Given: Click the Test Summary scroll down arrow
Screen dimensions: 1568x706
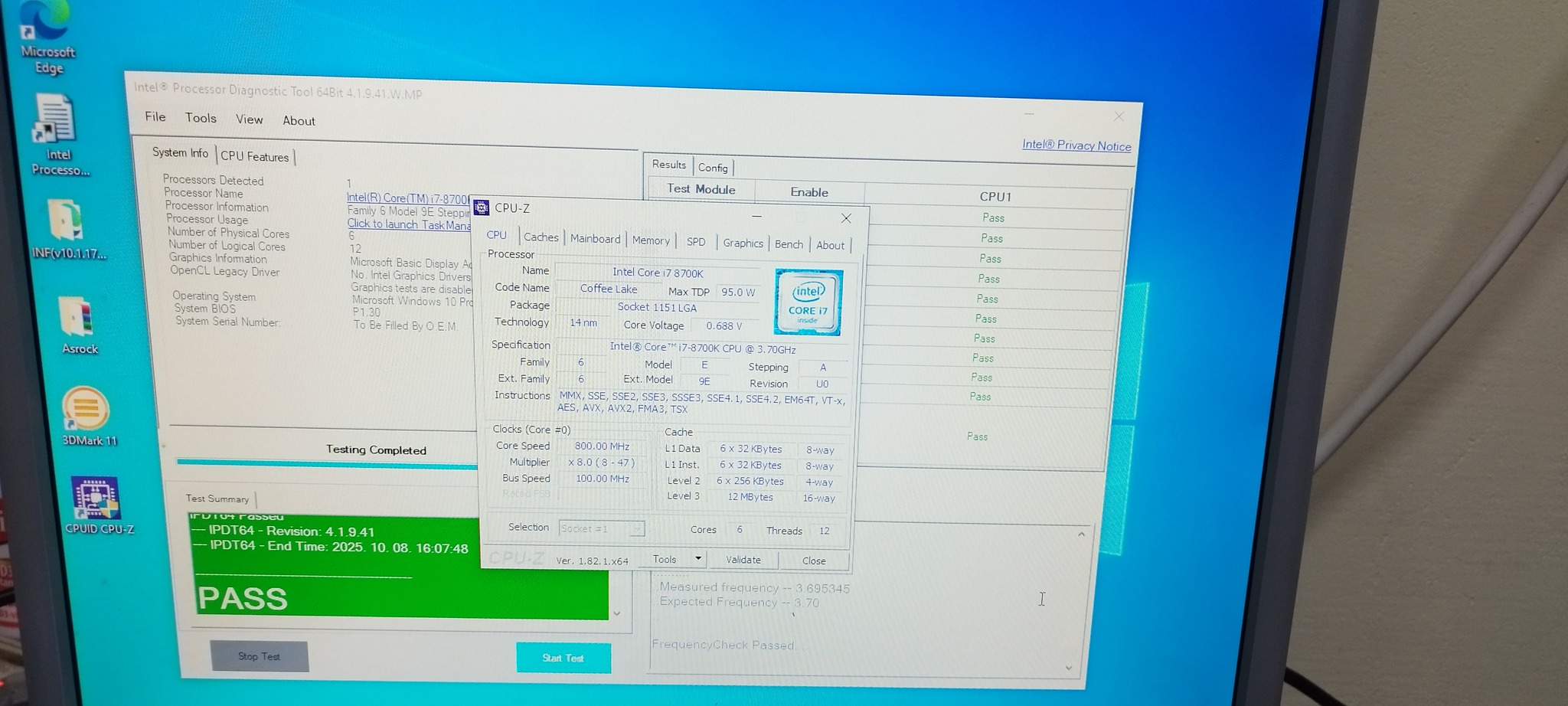Looking at the screenshot, I should point(617,613).
